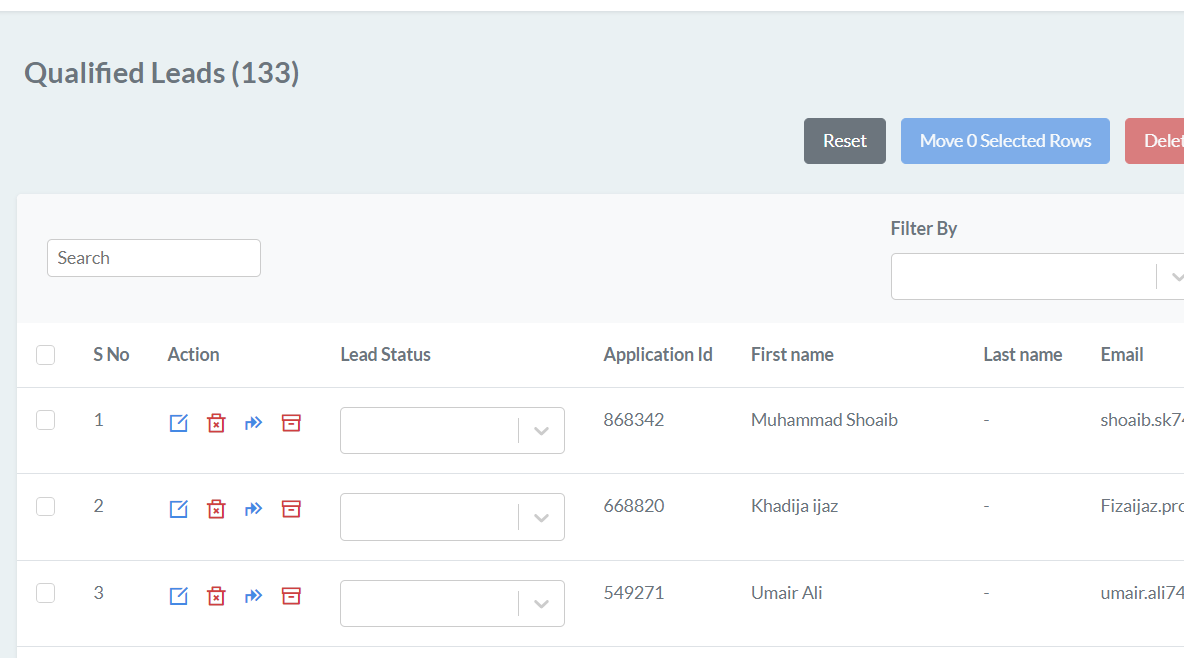Image resolution: width=1184 pixels, height=658 pixels.
Task: Archive the Umair Ali lead
Action: pos(291,596)
